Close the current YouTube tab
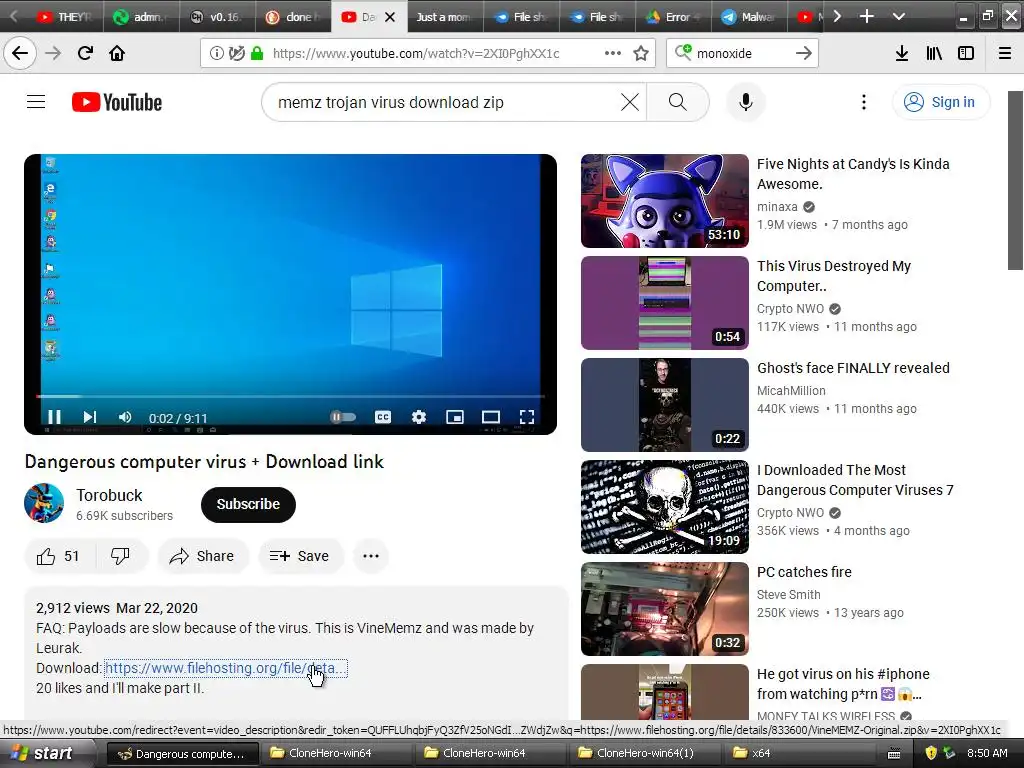Viewport: 1024px width, 768px height. tap(390, 17)
